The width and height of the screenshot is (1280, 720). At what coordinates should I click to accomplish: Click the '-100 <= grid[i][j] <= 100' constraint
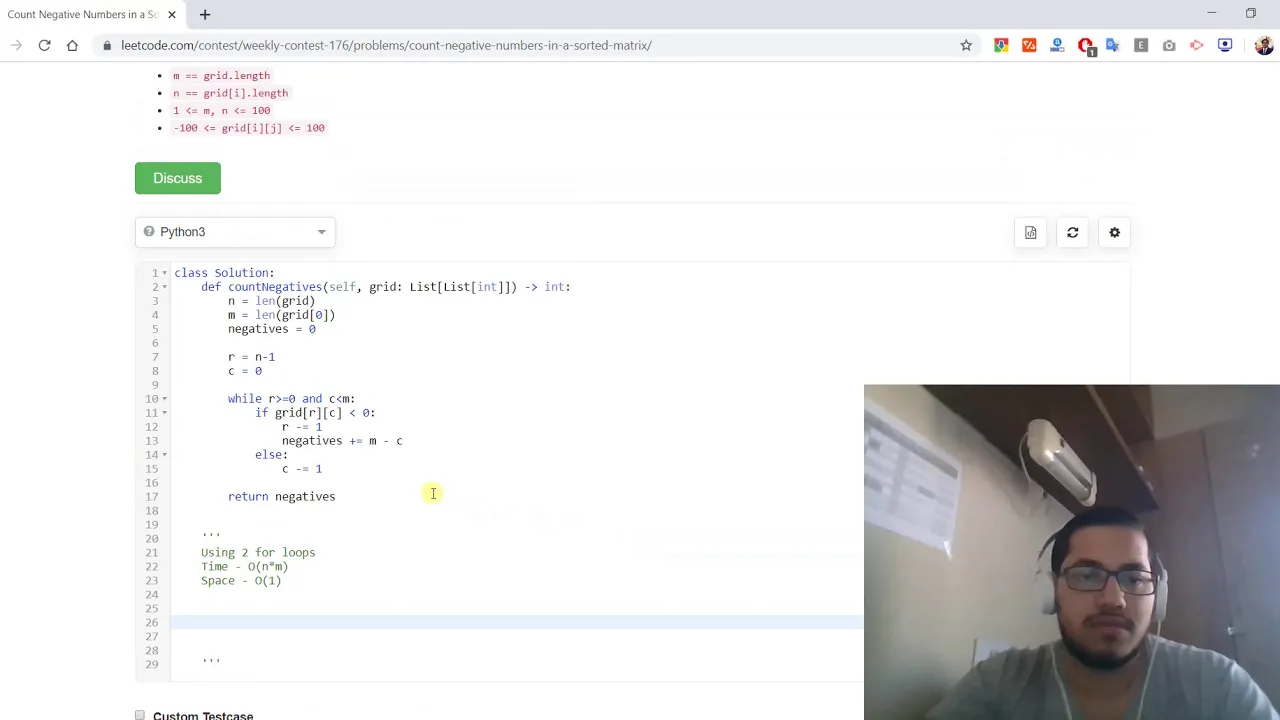249,128
